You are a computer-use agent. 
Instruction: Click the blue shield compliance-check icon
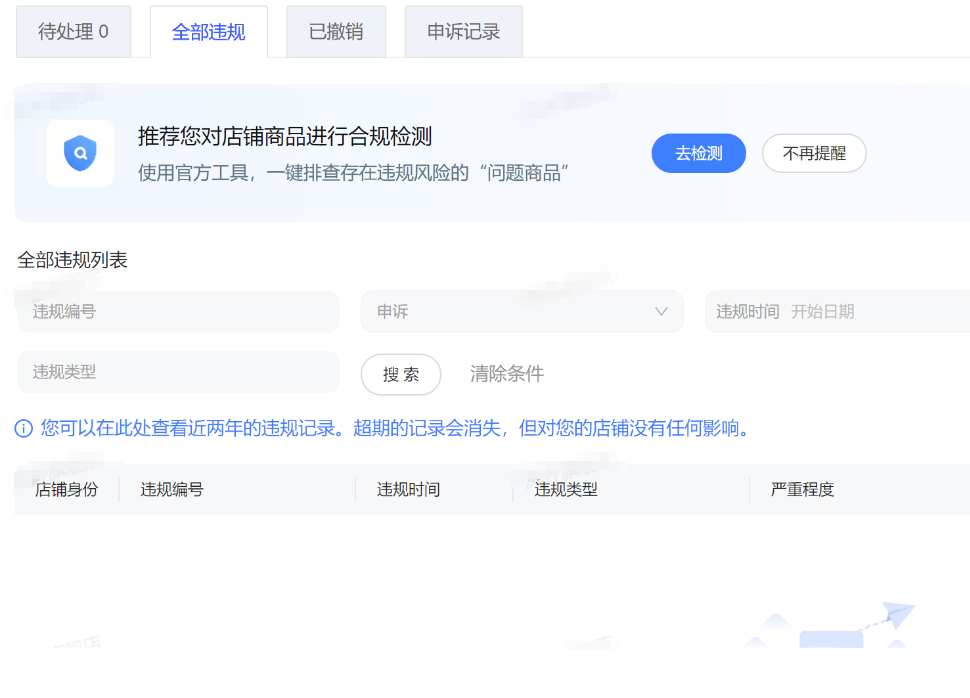(80, 154)
